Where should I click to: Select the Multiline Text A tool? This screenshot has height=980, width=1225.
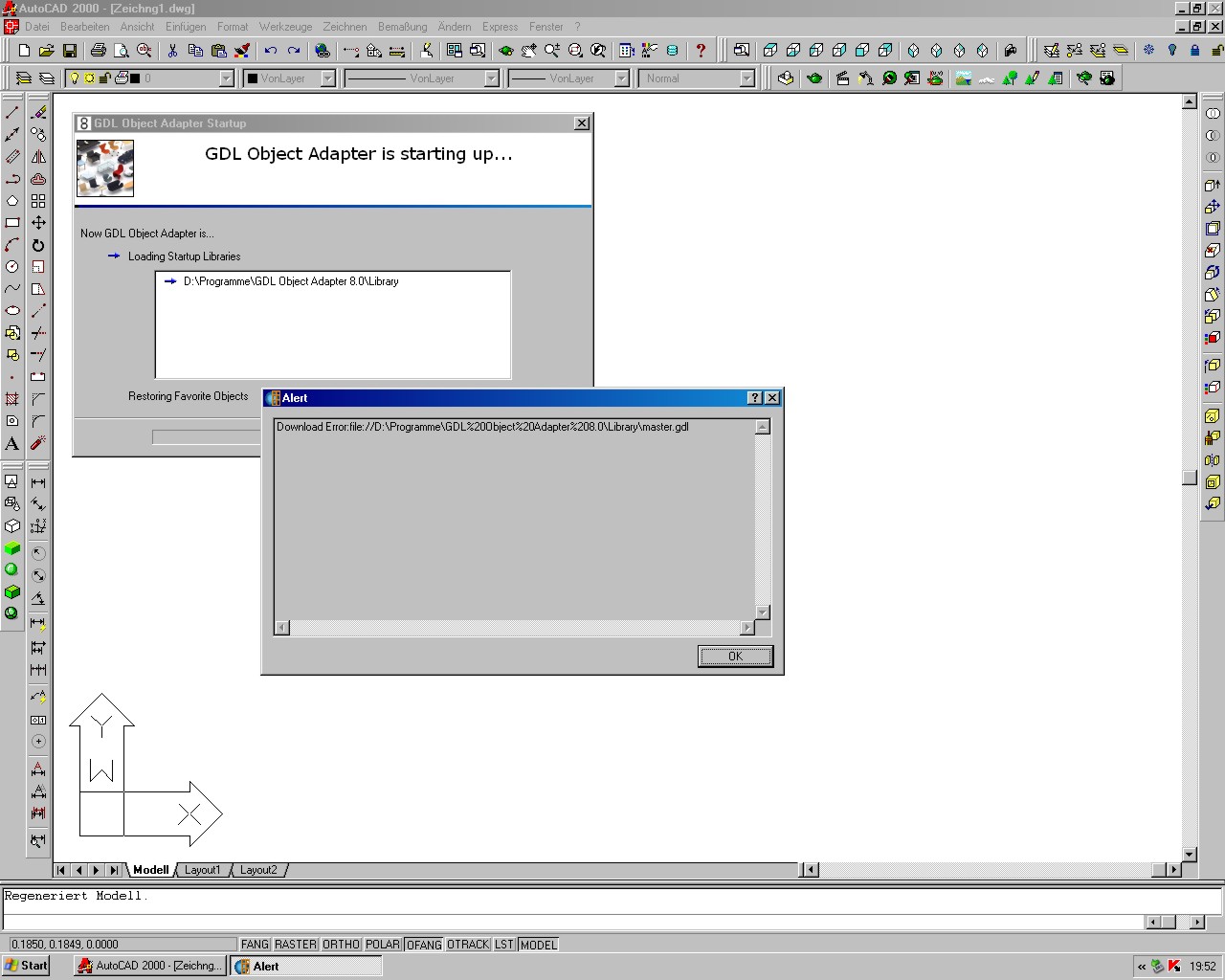click(x=12, y=444)
